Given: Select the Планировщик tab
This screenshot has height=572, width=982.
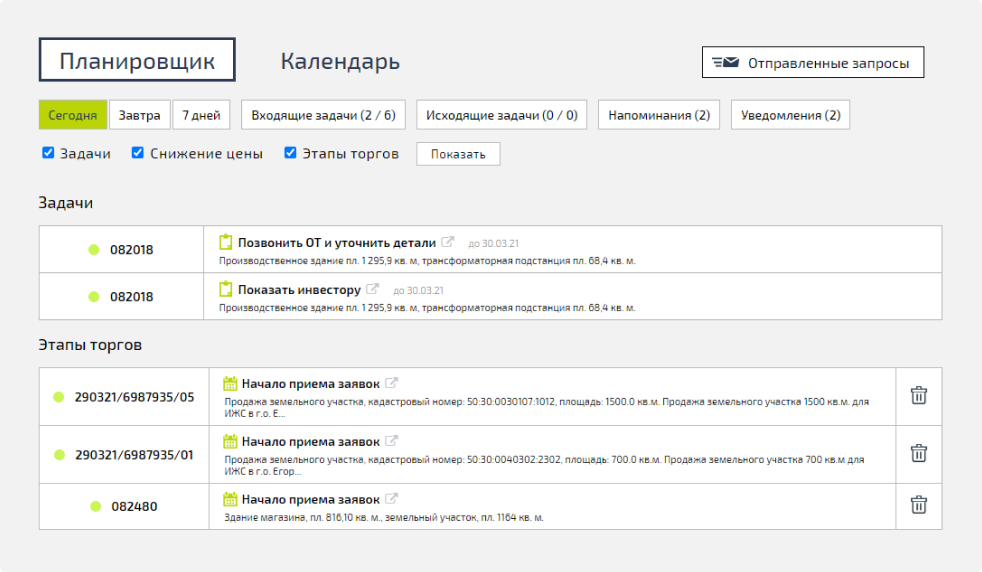Looking at the screenshot, I should pyautogui.click(x=137, y=60).
